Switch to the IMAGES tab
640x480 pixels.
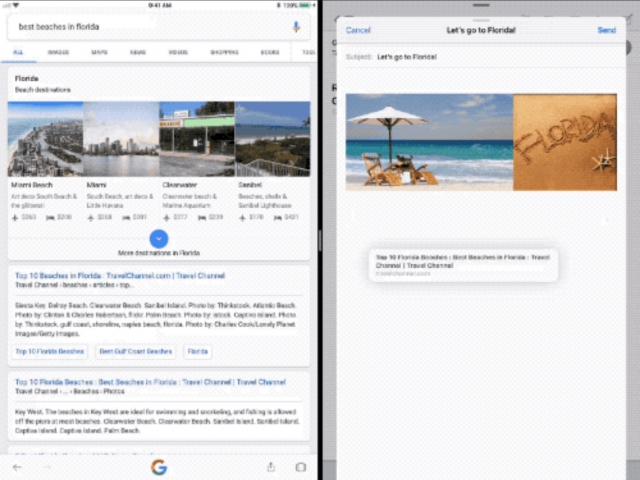(x=58, y=52)
